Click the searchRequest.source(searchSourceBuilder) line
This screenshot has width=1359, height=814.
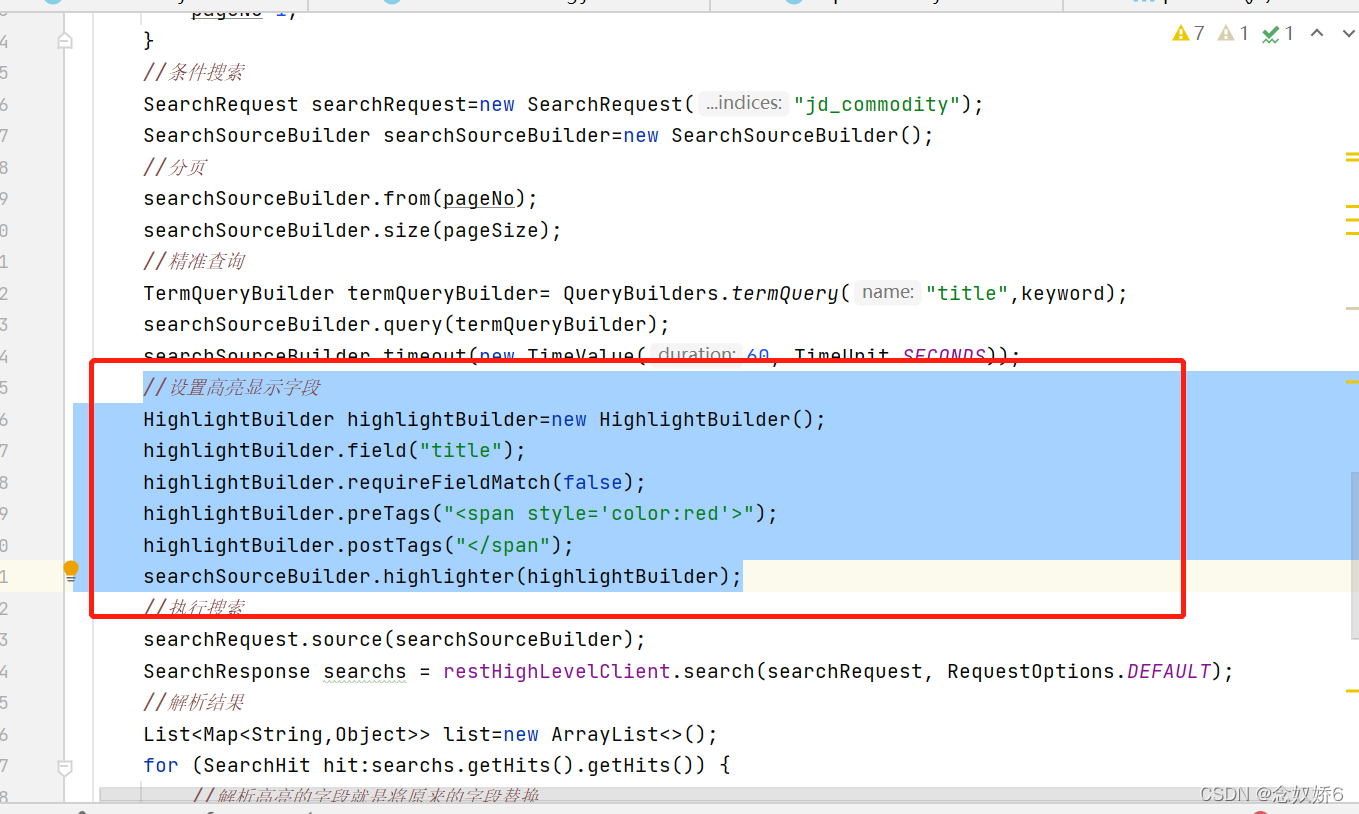(395, 639)
